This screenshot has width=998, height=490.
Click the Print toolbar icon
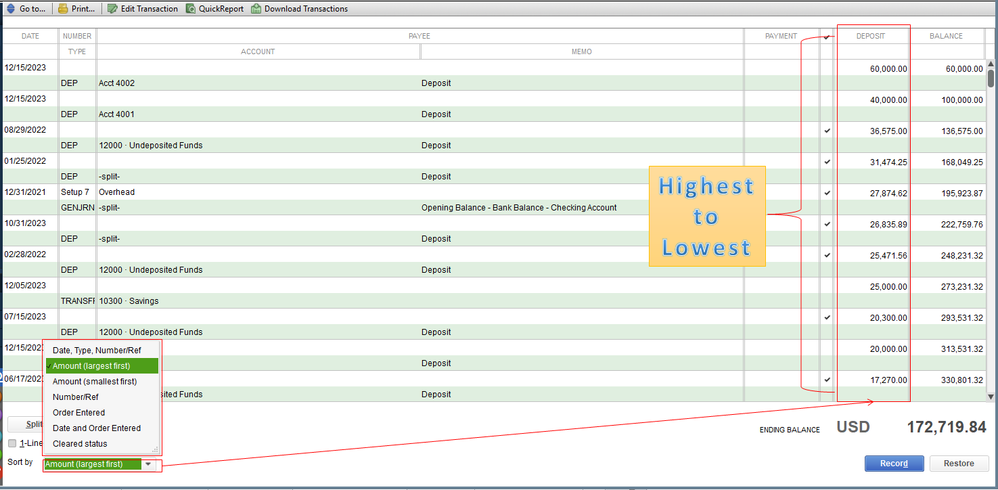coord(64,9)
